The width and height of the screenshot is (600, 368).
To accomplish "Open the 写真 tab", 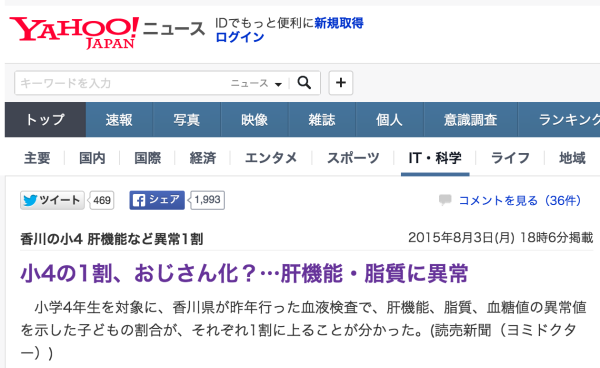I will click(187, 120).
